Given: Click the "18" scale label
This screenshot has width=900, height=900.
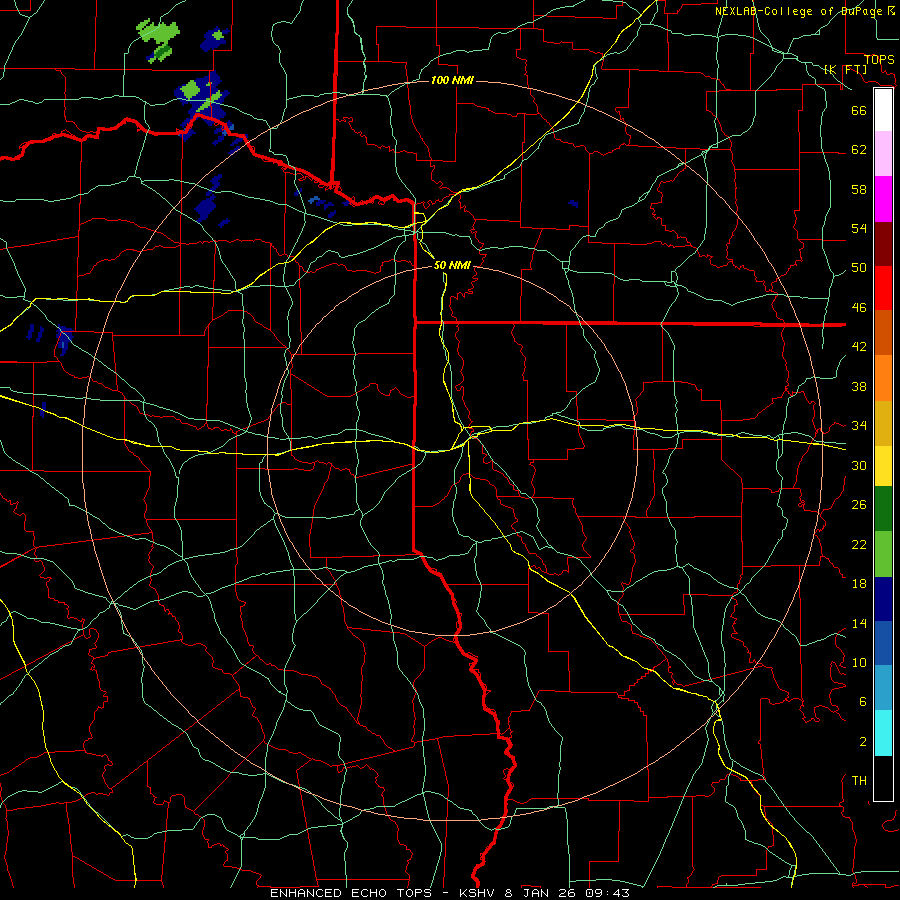Looking at the screenshot, I should (859, 584).
